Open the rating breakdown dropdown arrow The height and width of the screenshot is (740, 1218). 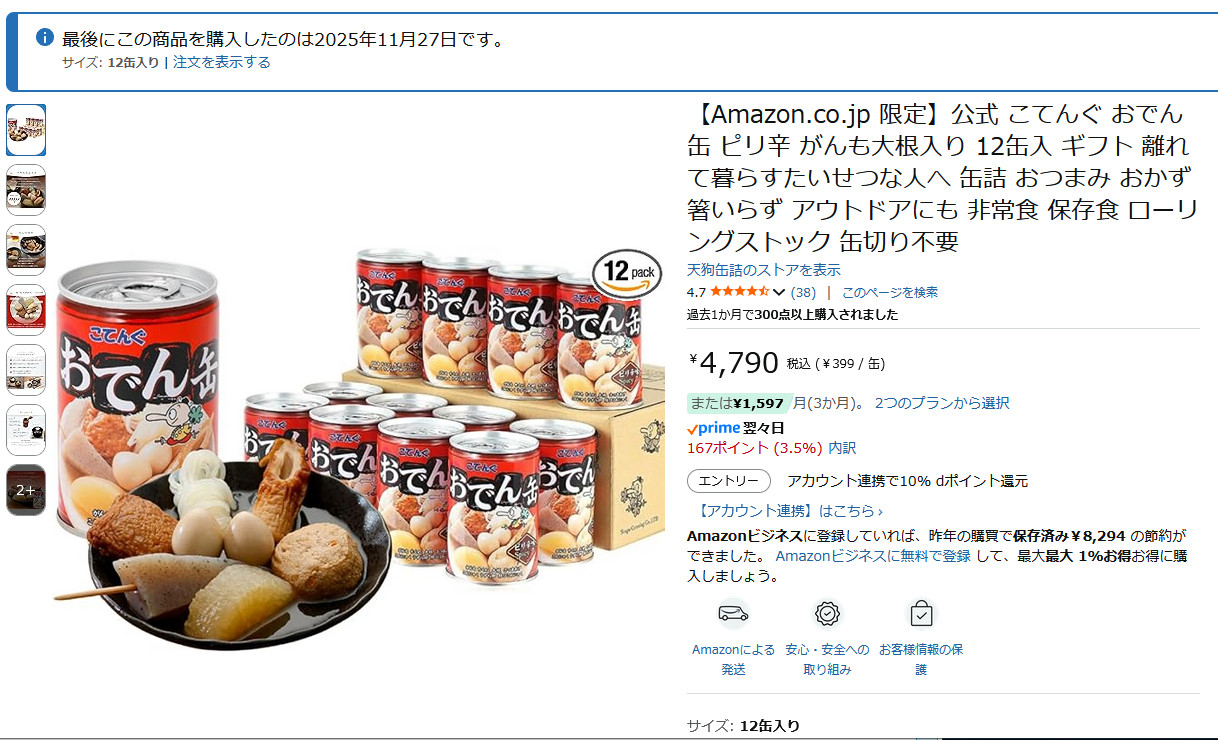(x=779, y=293)
